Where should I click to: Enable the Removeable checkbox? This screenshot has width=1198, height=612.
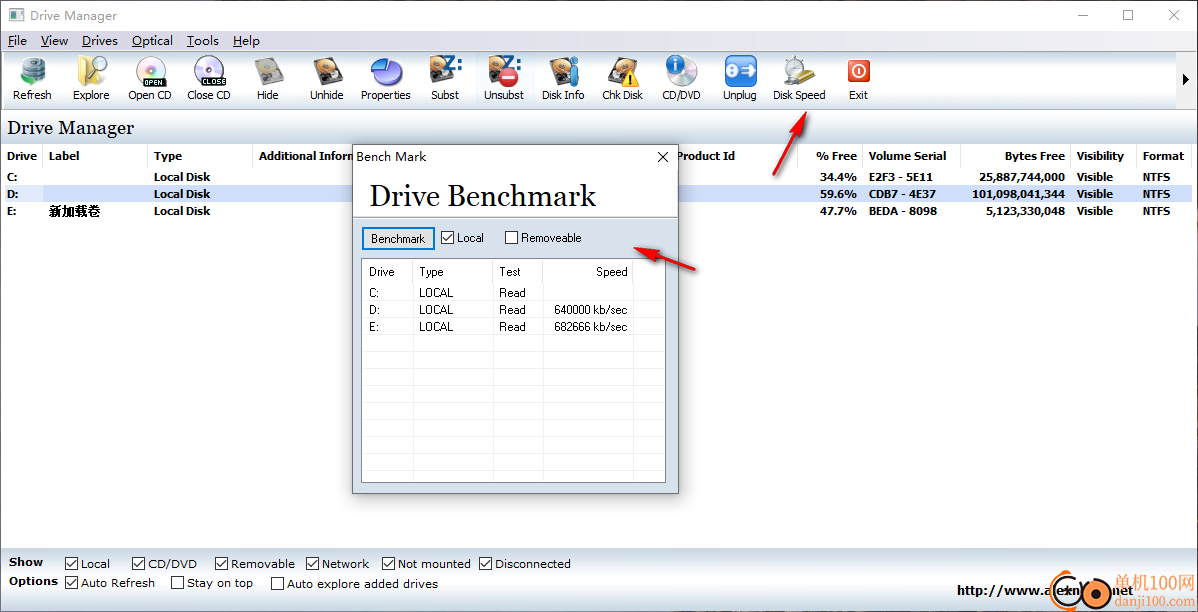[543, 238]
